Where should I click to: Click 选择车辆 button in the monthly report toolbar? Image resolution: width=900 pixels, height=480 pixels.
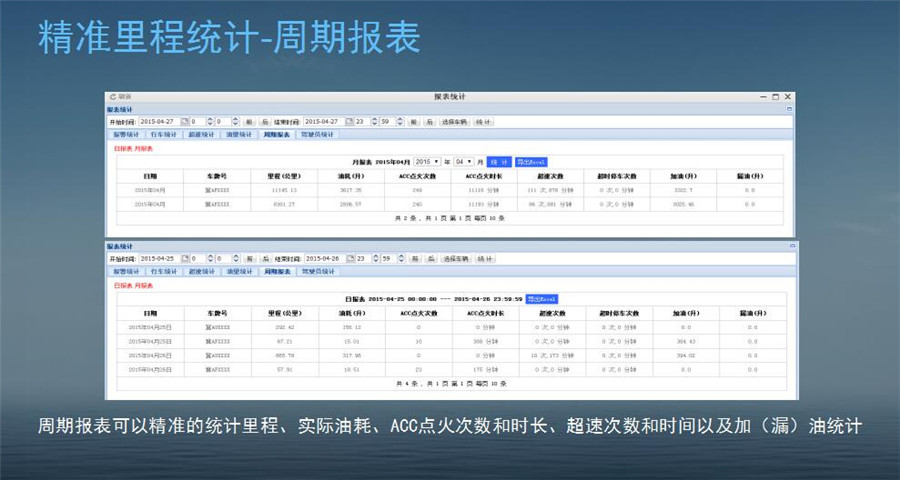tap(456, 121)
